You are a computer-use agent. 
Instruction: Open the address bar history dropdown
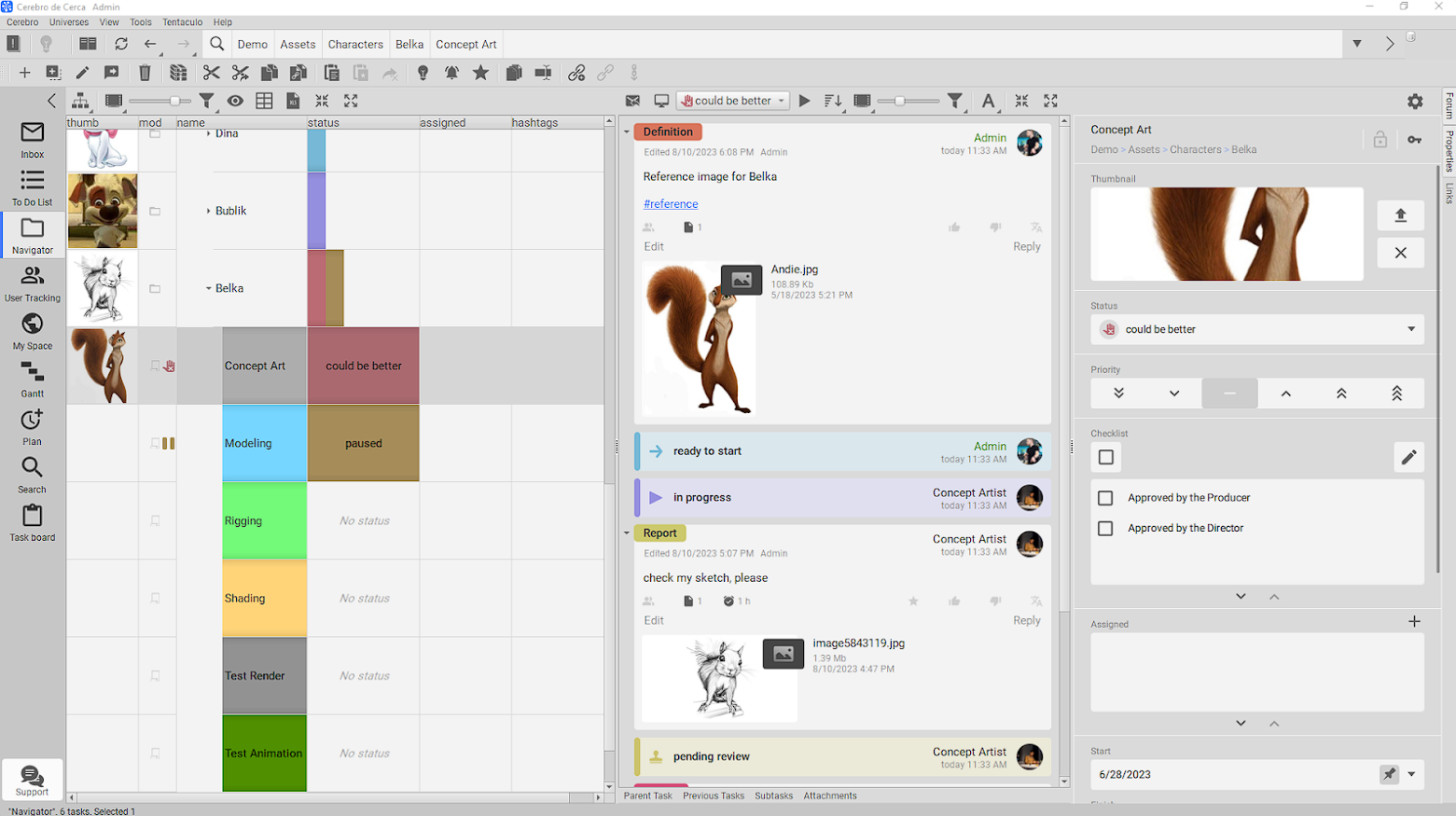coord(1357,44)
